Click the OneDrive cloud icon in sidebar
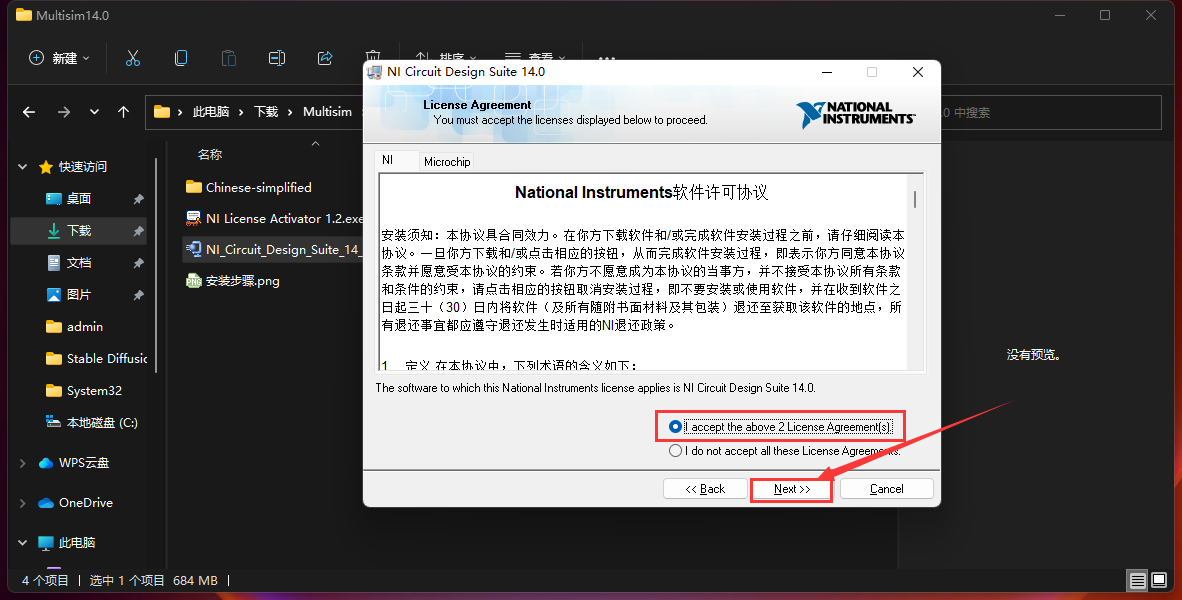Viewport: 1182px width, 600px height. pos(46,503)
